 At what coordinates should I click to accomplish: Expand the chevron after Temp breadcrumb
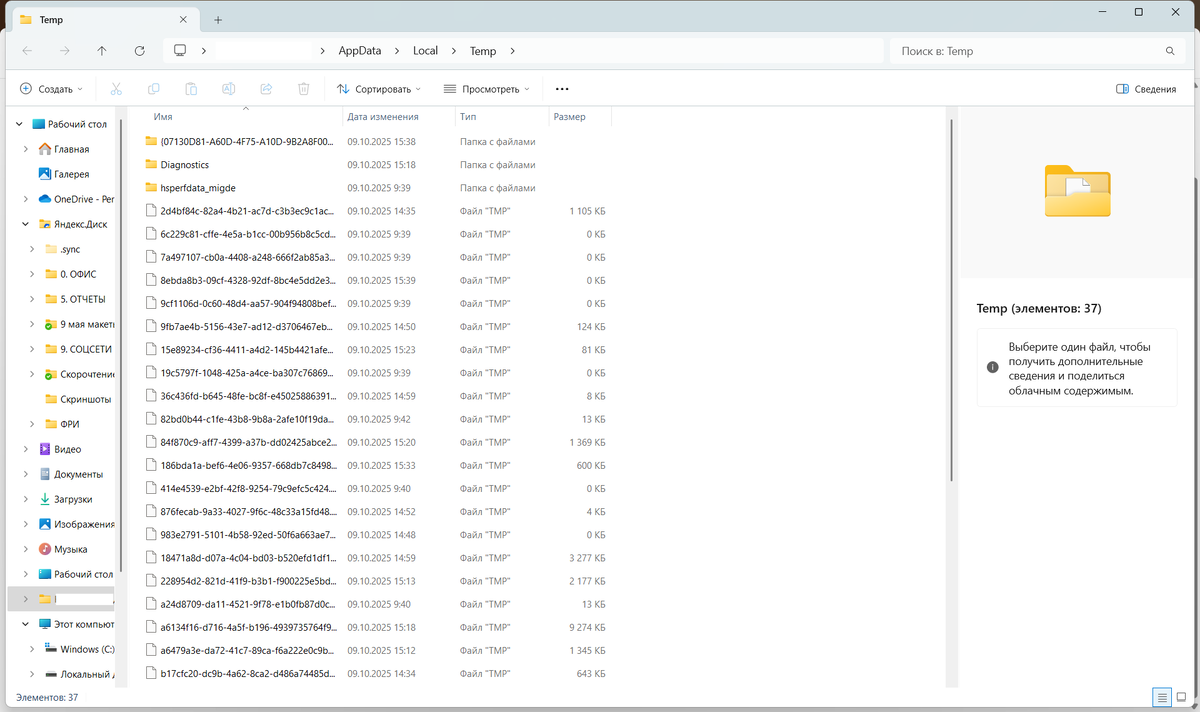511,51
